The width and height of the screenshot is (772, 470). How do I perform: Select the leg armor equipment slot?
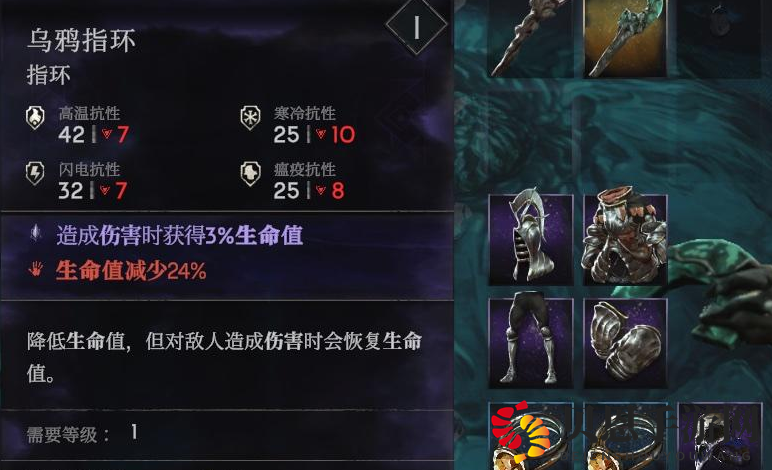531,344
